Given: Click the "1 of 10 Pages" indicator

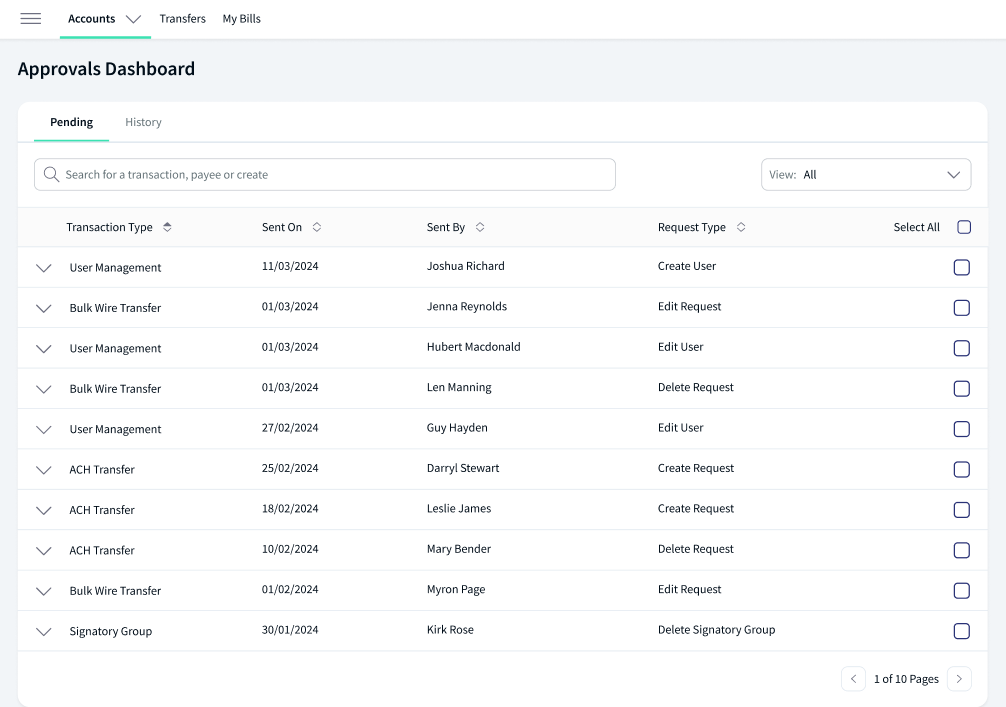Looking at the screenshot, I should (x=906, y=679).
